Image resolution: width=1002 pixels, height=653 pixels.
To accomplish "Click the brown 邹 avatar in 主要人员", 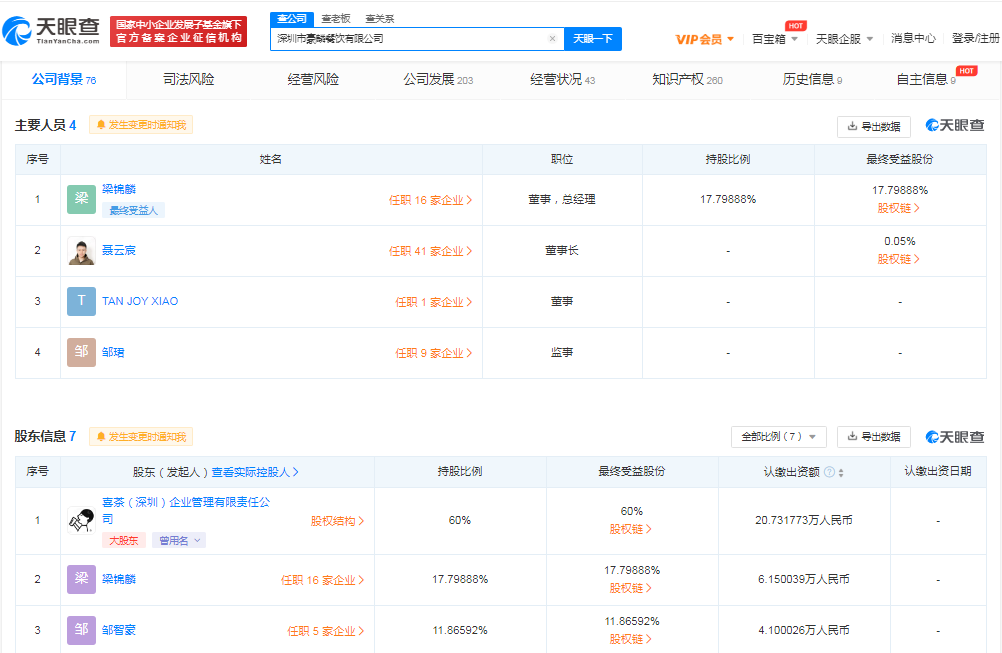I will [x=81, y=352].
